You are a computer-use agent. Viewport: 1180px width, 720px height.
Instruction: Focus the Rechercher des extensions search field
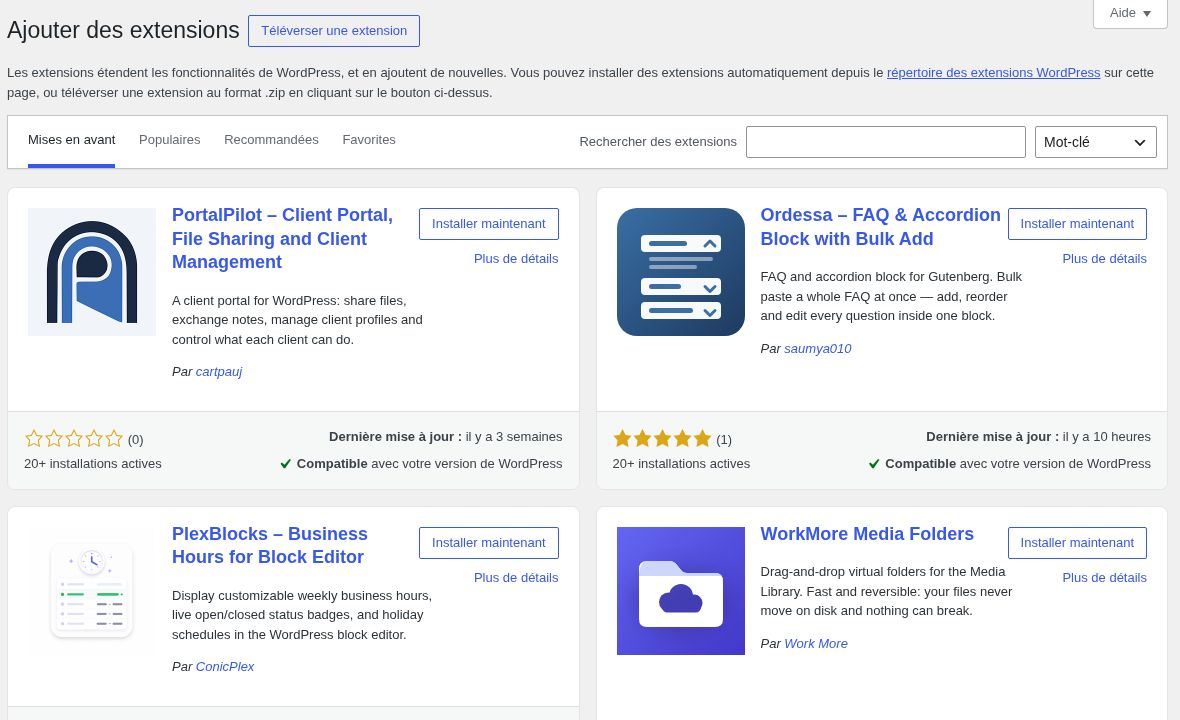coord(886,142)
